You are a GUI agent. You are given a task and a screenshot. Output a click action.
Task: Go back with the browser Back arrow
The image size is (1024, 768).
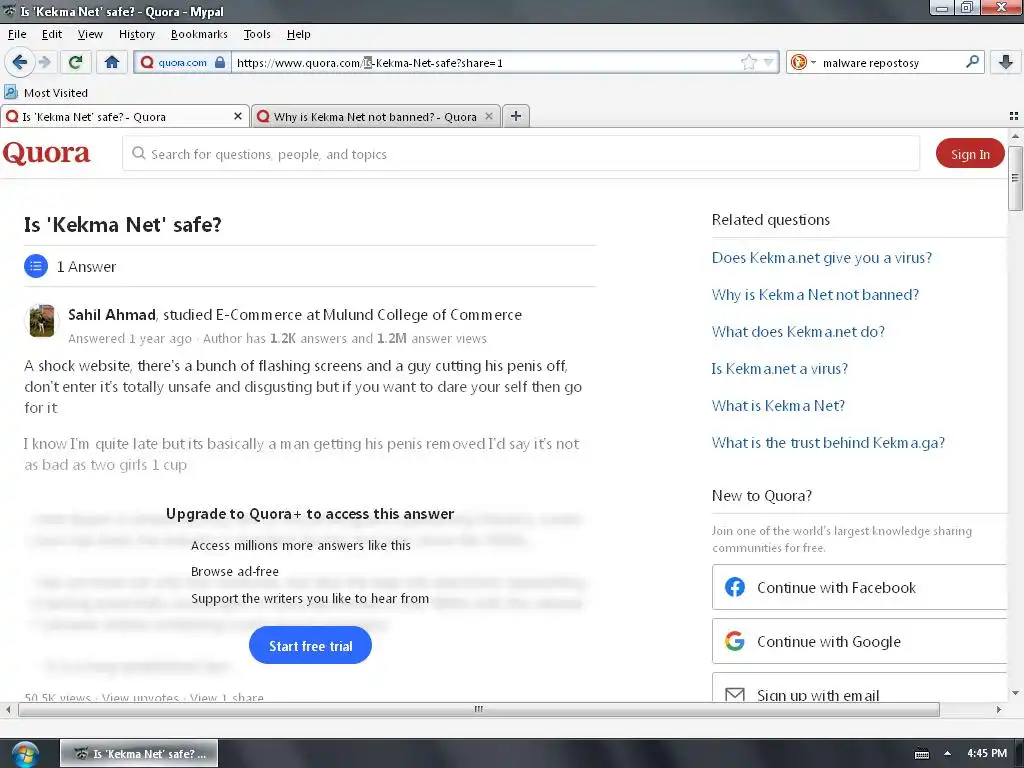19,63
